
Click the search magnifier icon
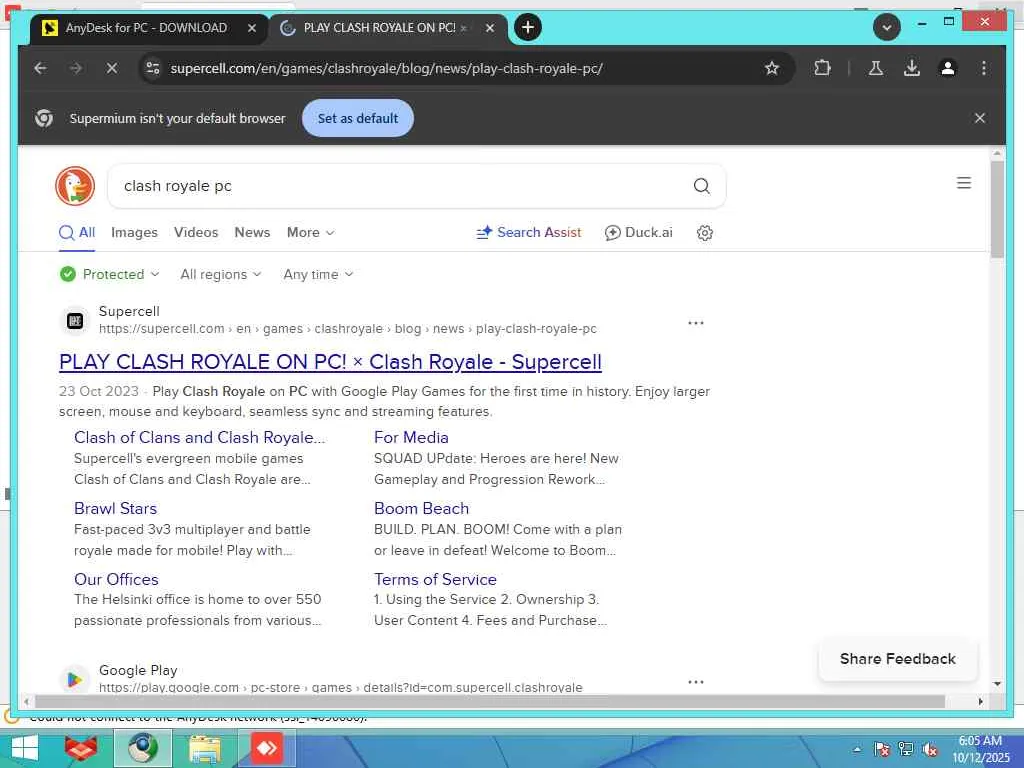click(701, 186)
